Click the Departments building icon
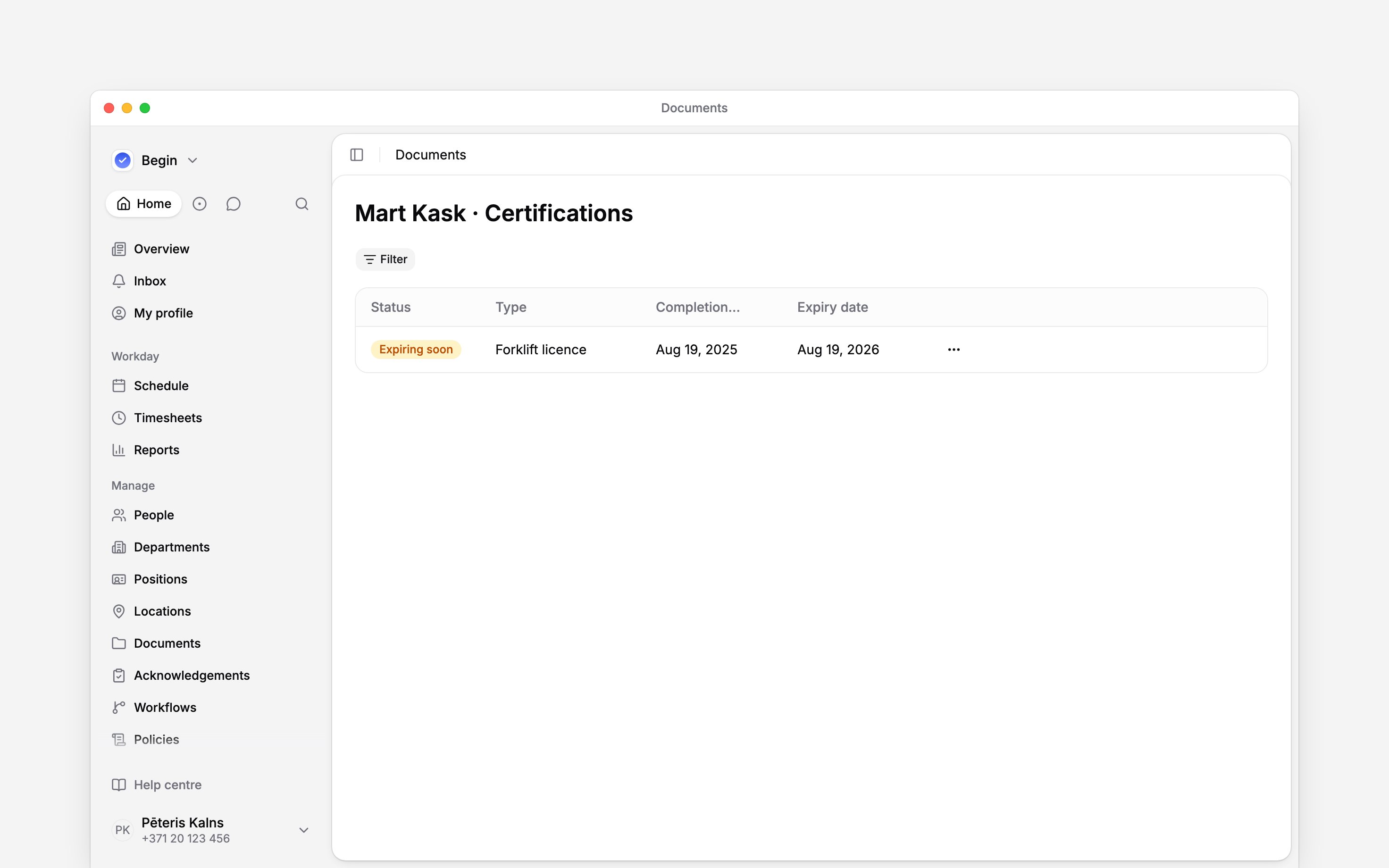 coord(119,547)
